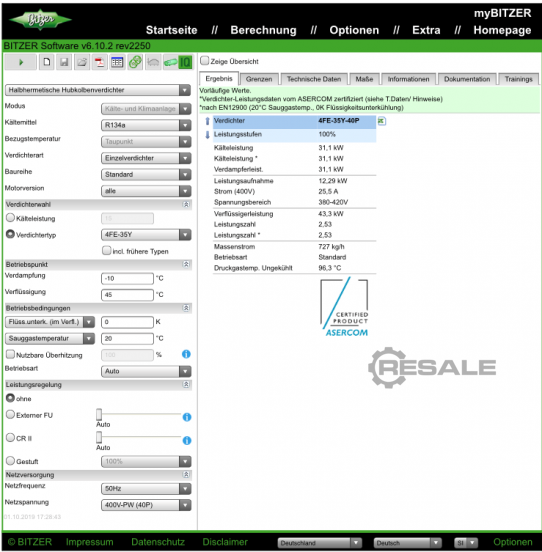Collapse the Betriebspunkt section

coord(186,264)
